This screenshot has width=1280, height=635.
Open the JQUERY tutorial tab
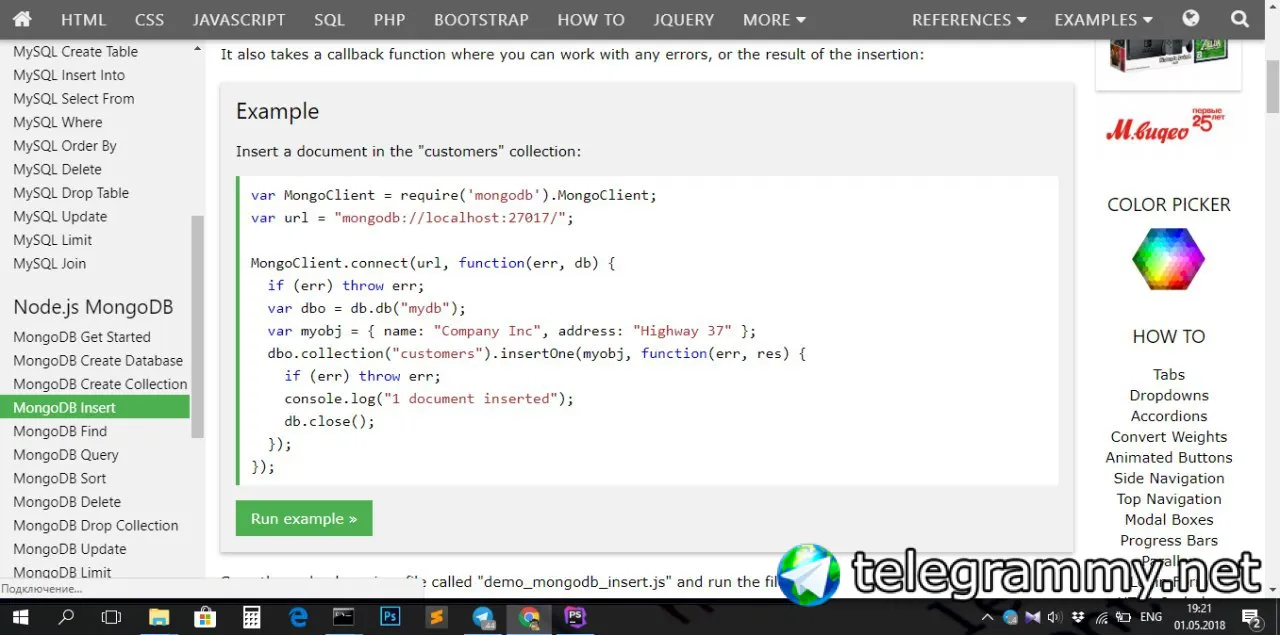coord(684,19)
